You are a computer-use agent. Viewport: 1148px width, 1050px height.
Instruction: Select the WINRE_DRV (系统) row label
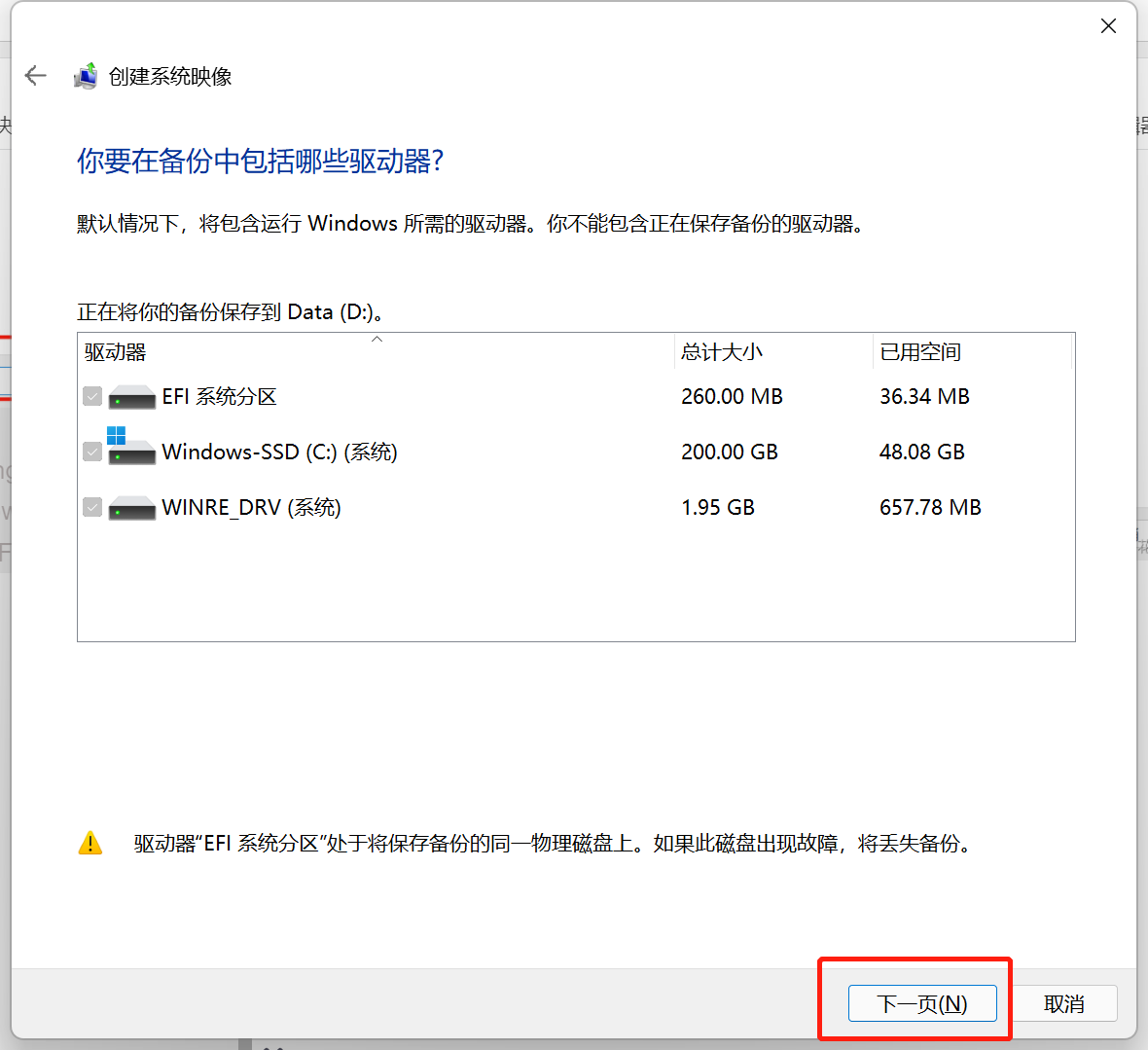pyautogui.click(x=252, y=507)
